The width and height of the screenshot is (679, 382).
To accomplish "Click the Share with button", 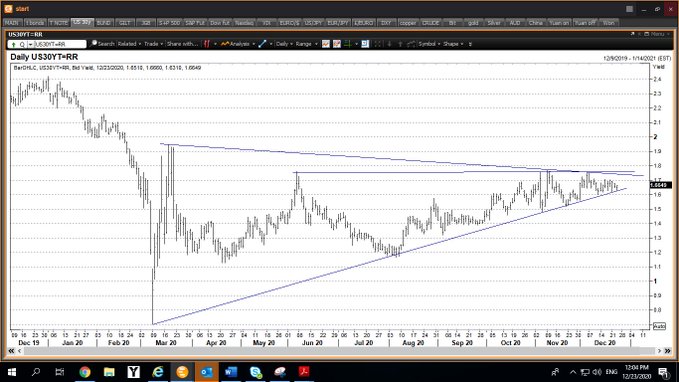I will 182,44.
